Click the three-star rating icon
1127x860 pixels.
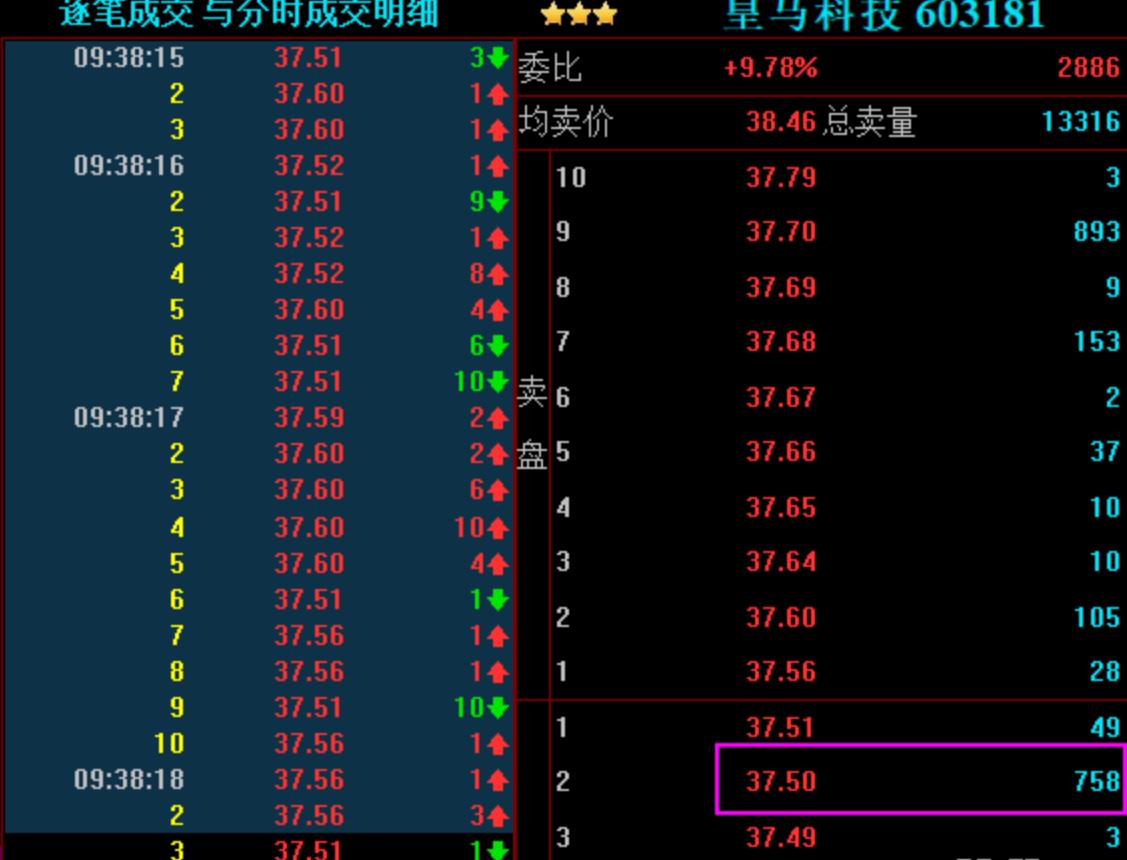click(x=578, y=15)
